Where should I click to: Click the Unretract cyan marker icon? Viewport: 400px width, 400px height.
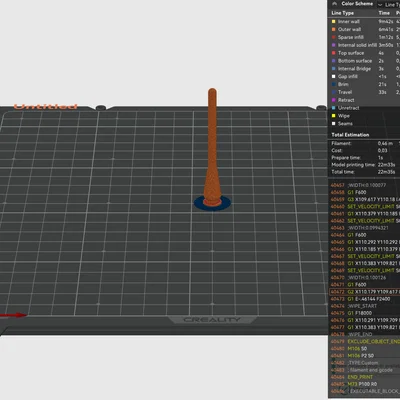coord(334,108)
